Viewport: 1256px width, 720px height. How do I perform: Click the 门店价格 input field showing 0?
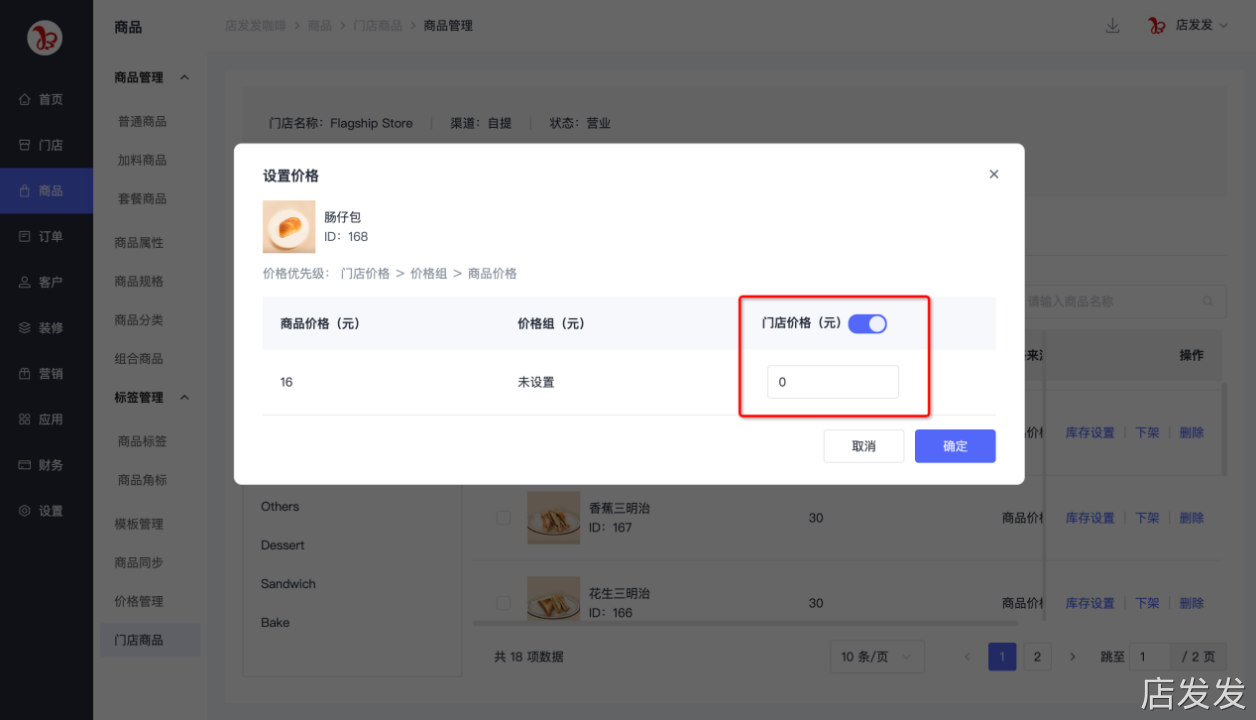pos(833,382)
